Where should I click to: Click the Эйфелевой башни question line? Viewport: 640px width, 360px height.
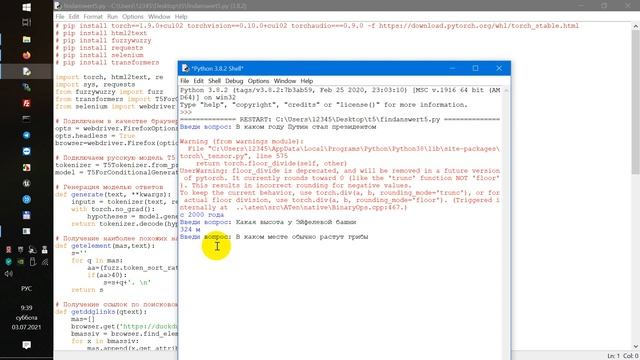(268, 222)
